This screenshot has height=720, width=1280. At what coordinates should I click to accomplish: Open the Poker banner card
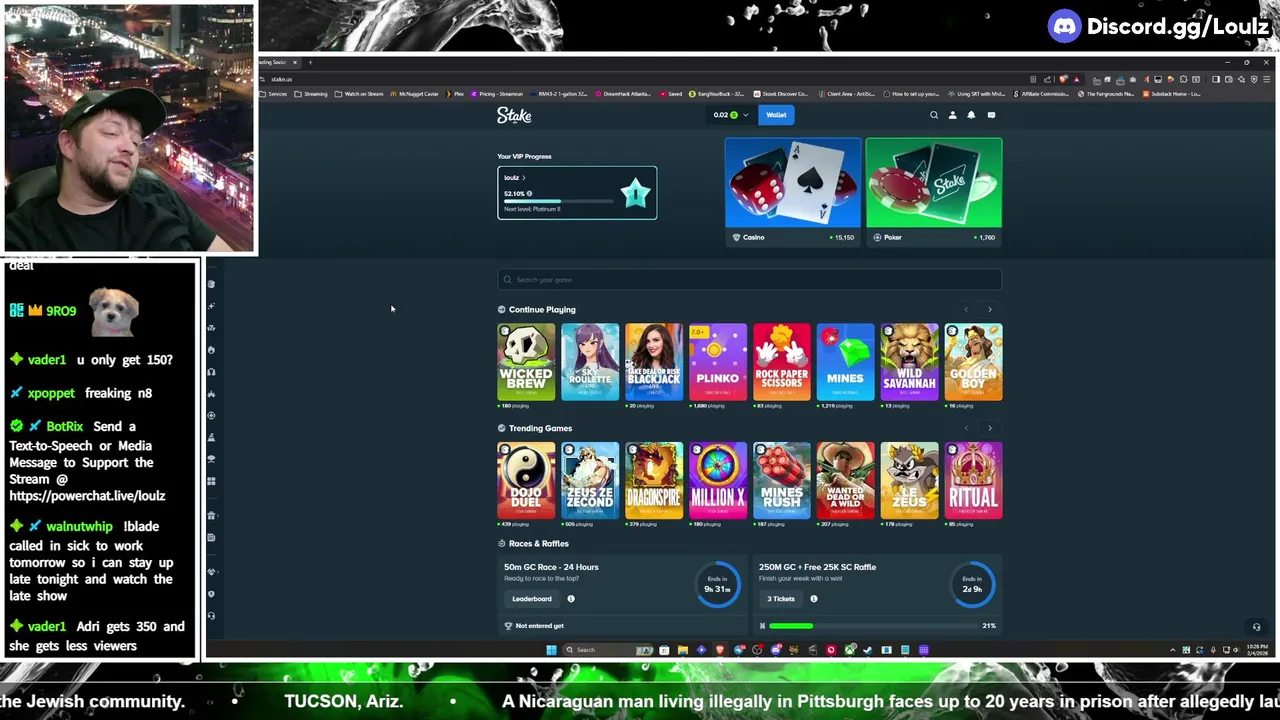click(x=934, y=191)
